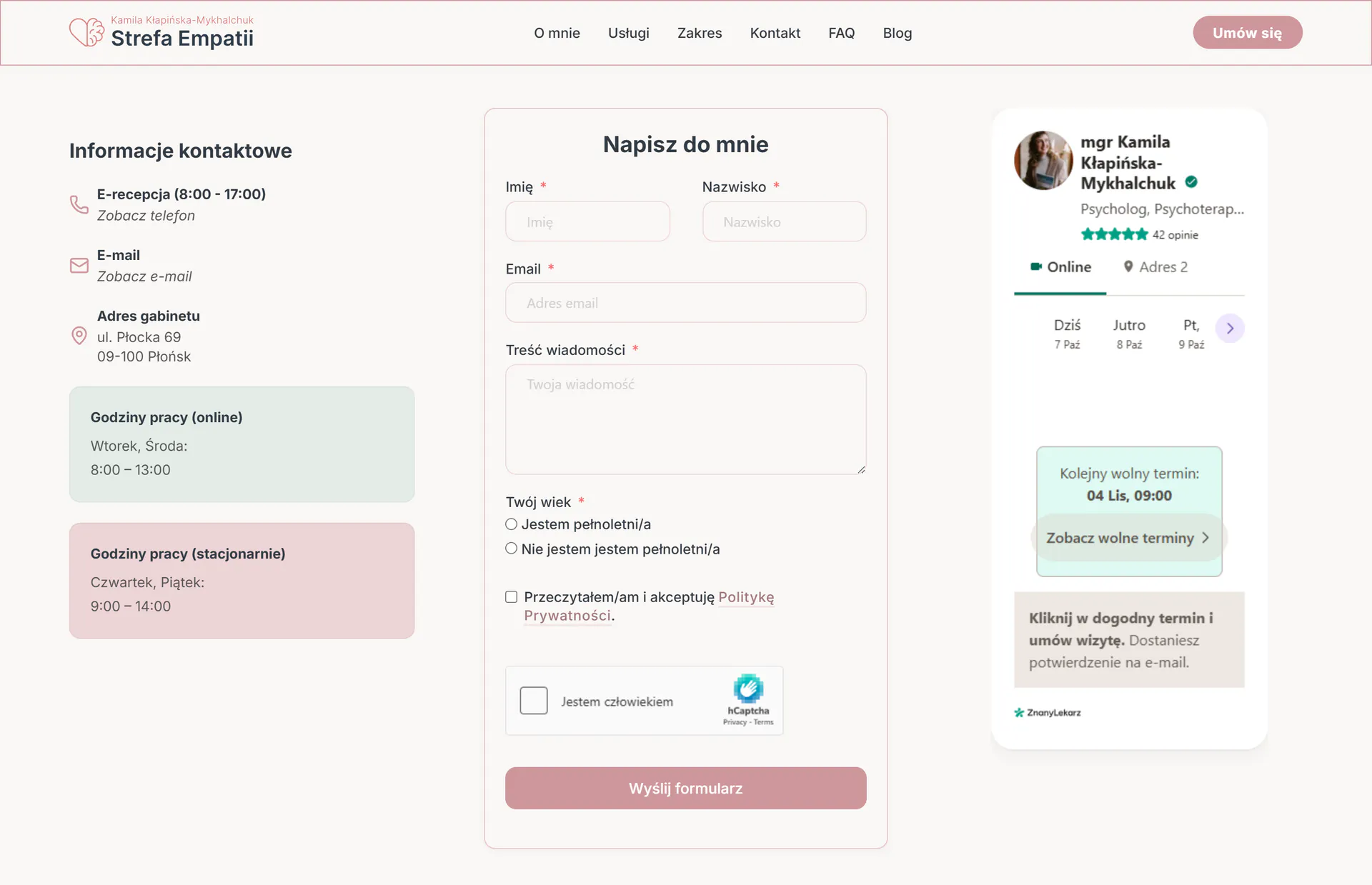Image resolution: width=1372 pixels, height=885 pixels.
Task: Advance calendar dates with the right chevron
Action: pyautogui.click(x=1230, y=329)
